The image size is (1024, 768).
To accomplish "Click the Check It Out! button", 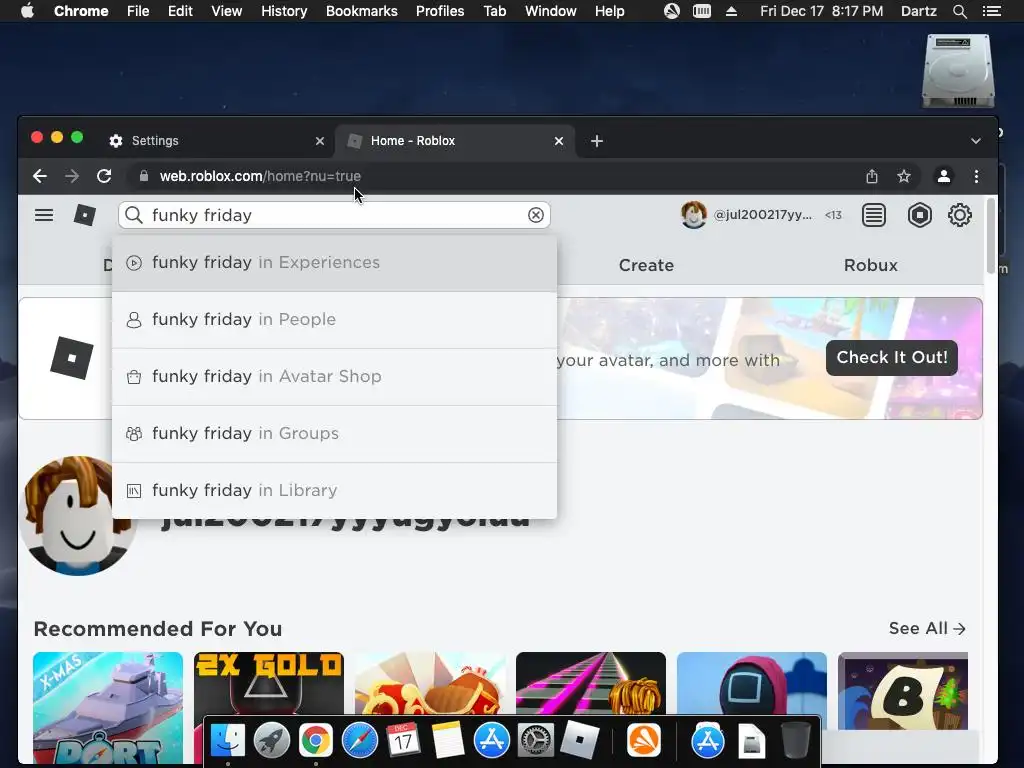I will point(891,358).
